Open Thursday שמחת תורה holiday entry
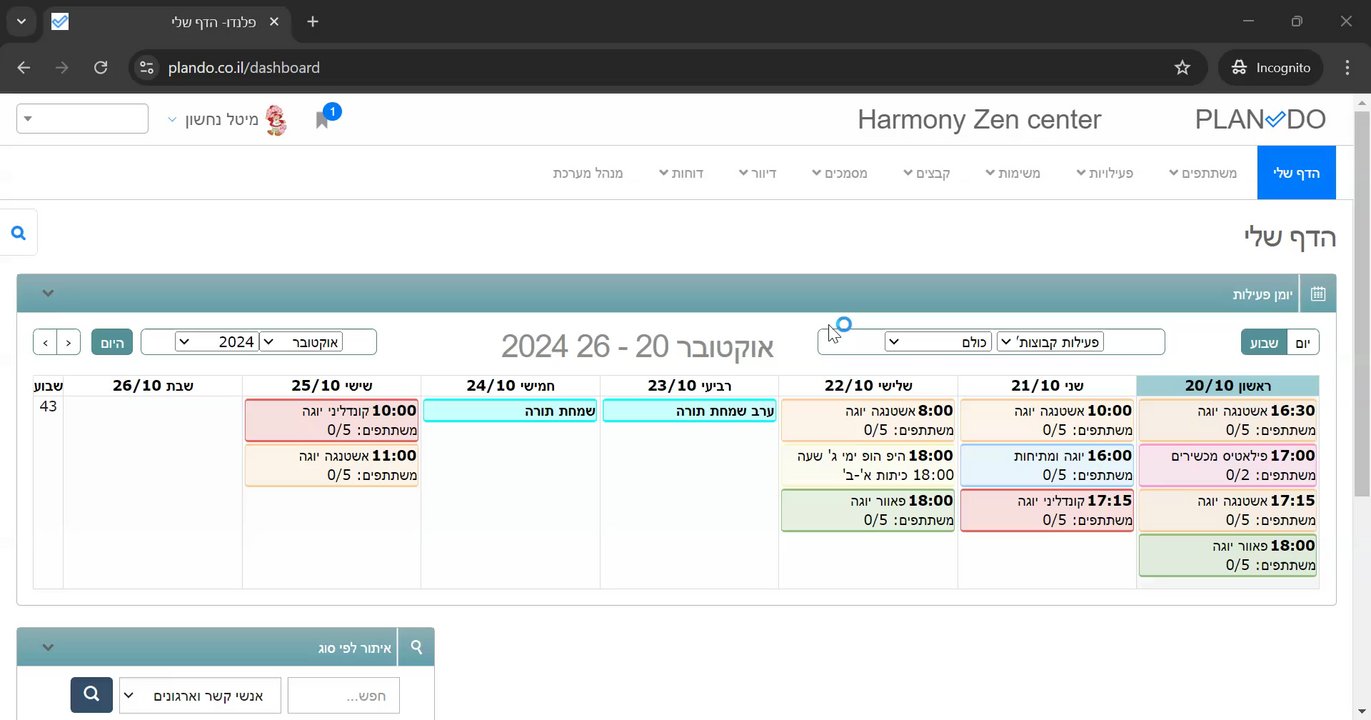1371x720 pixels. (510, 410)
